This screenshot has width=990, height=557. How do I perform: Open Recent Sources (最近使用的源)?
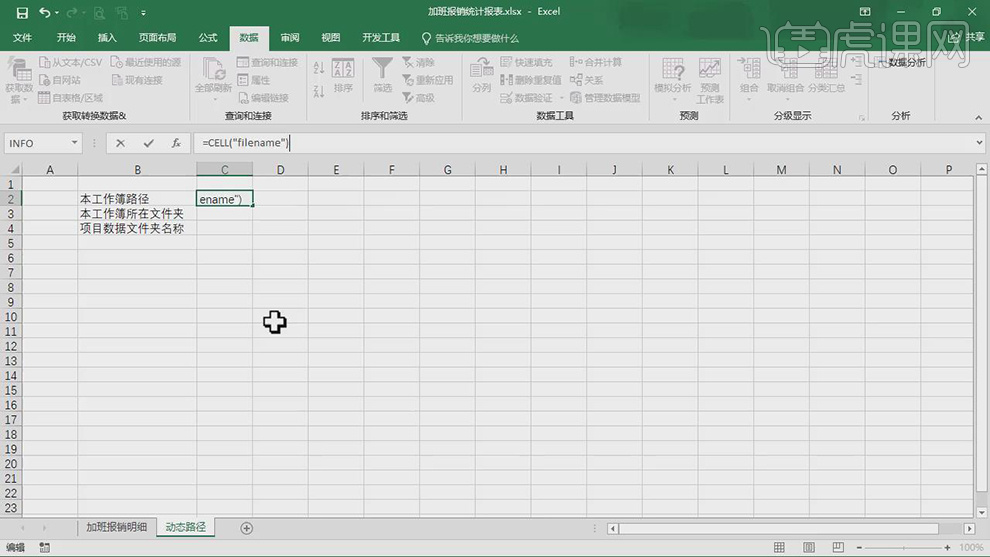(x=146, y=63)
